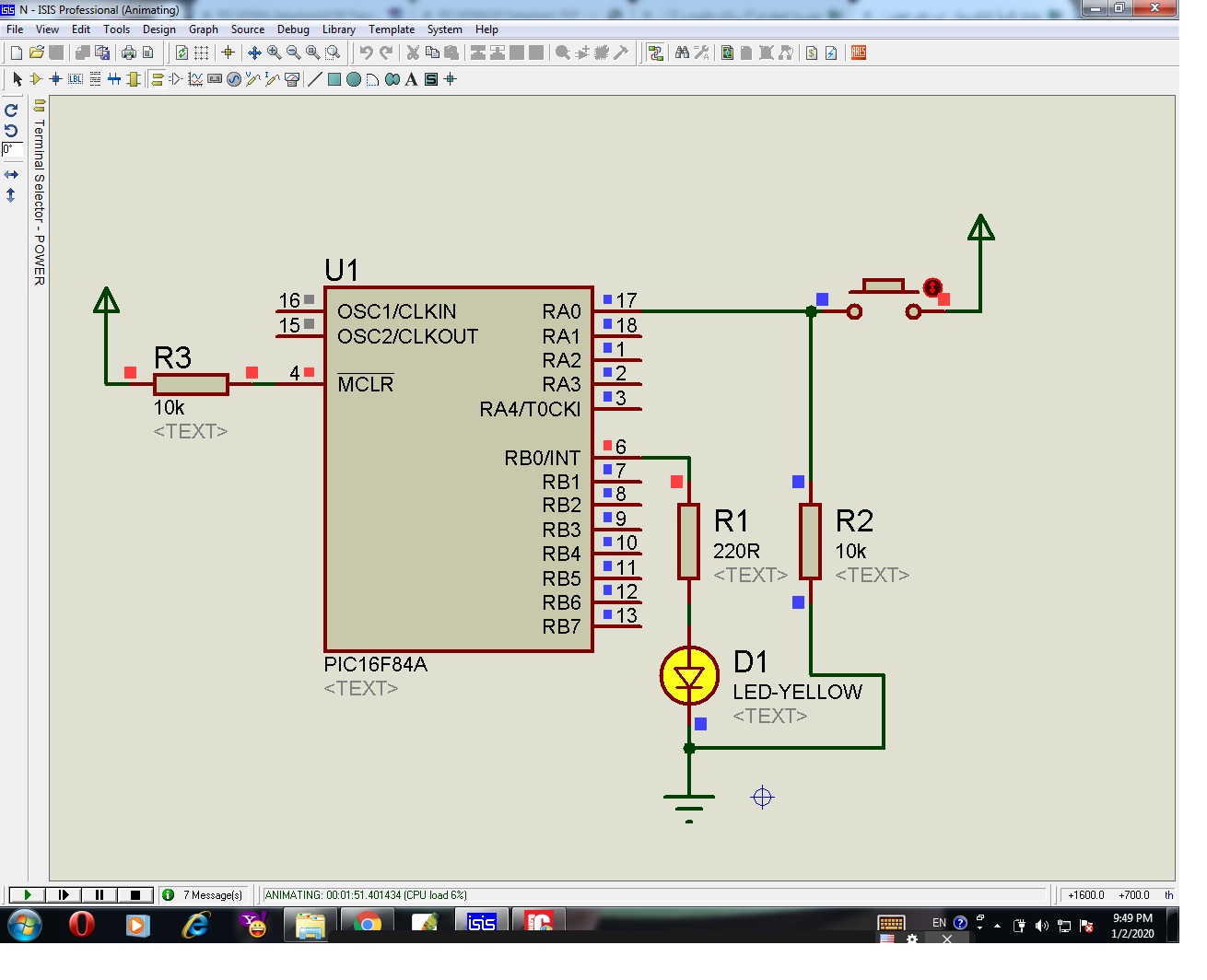Create a new design file
This screenshot has height=980, width=1207.
[17, 52]
